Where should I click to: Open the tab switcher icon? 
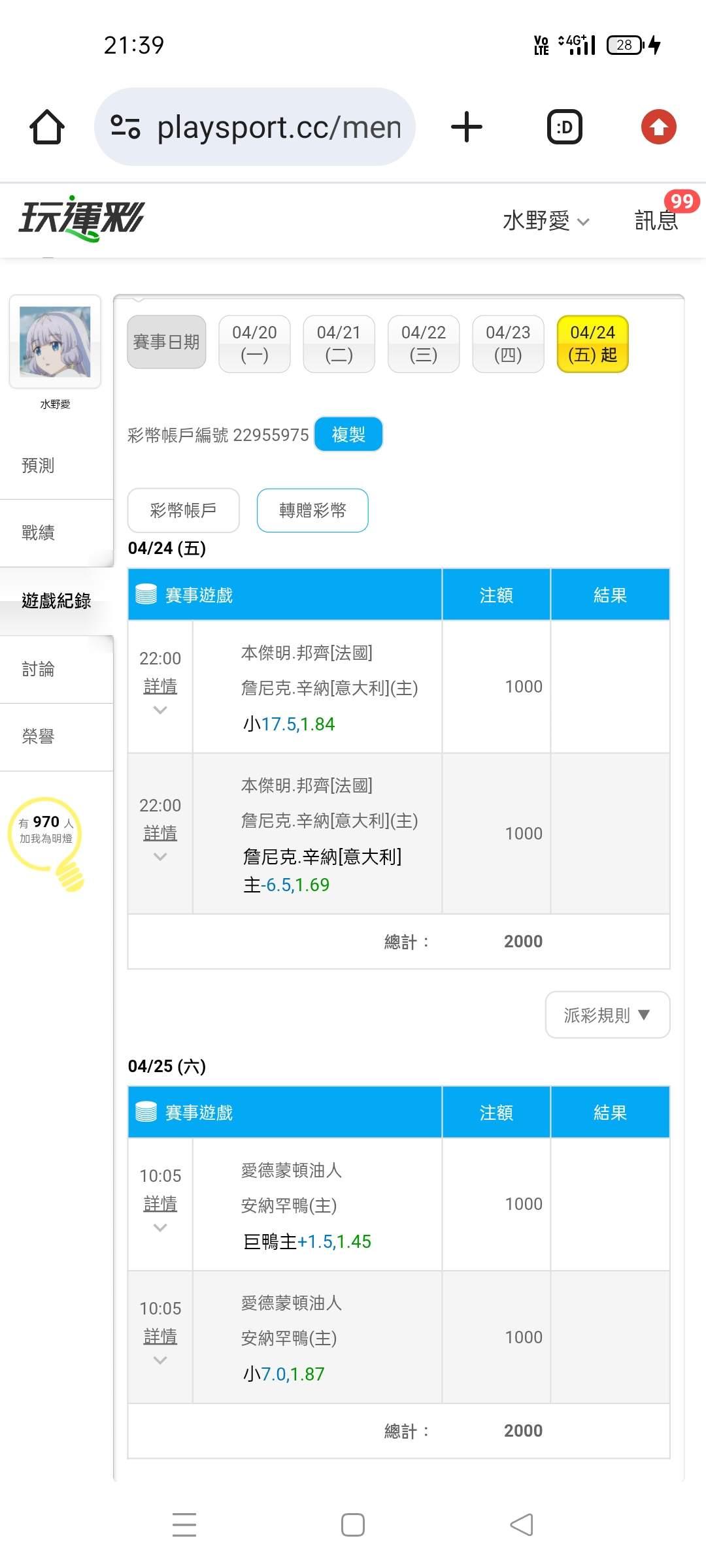pyautogui.click(x=564, y=127)
